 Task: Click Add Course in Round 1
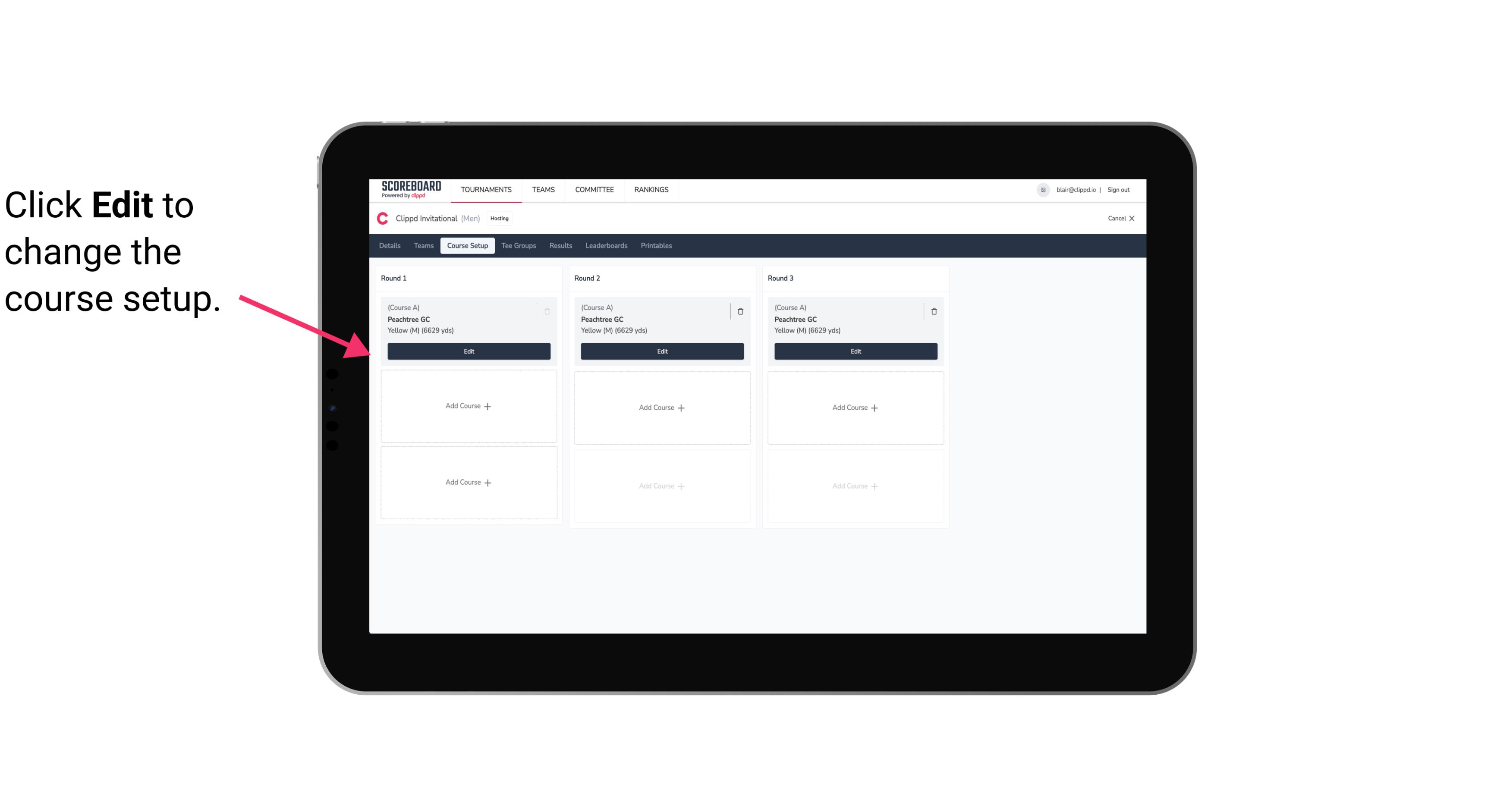pos(468,406)
